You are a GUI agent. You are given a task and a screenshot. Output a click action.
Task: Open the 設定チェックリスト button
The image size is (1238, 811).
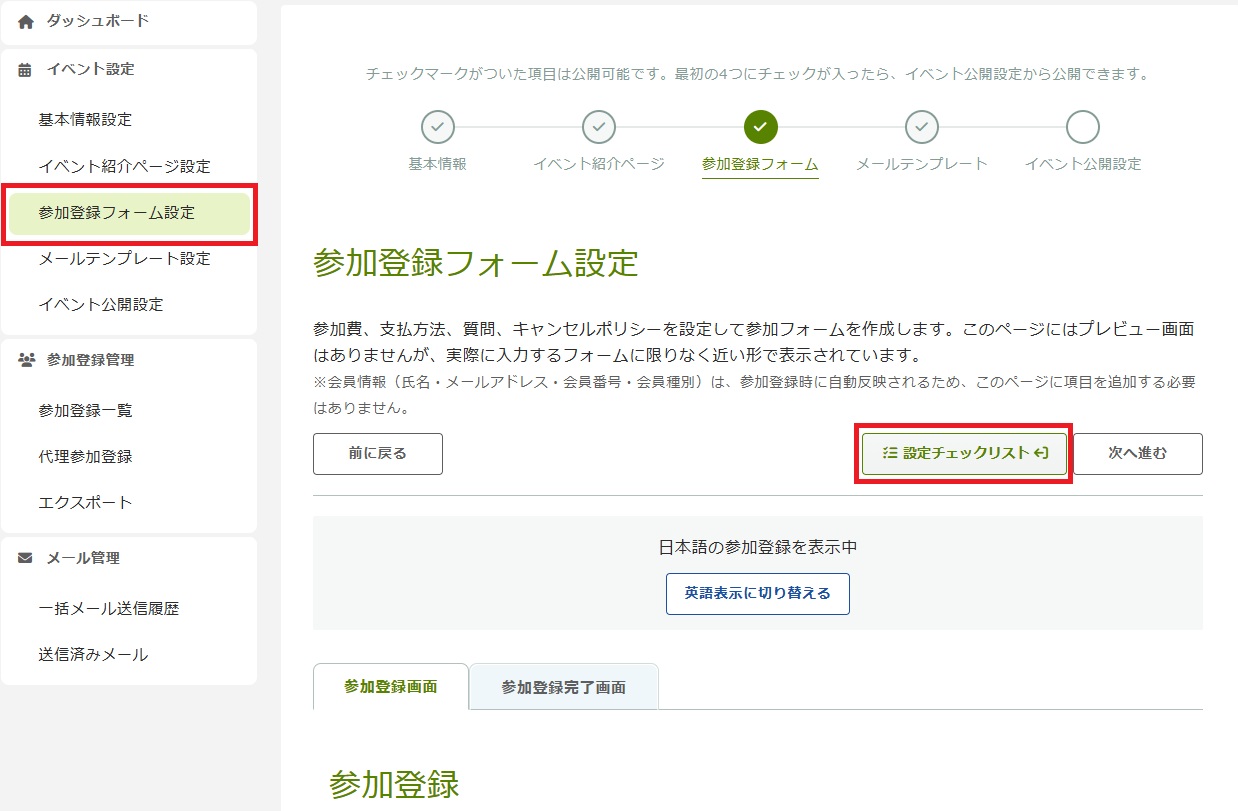click(964, 453)
